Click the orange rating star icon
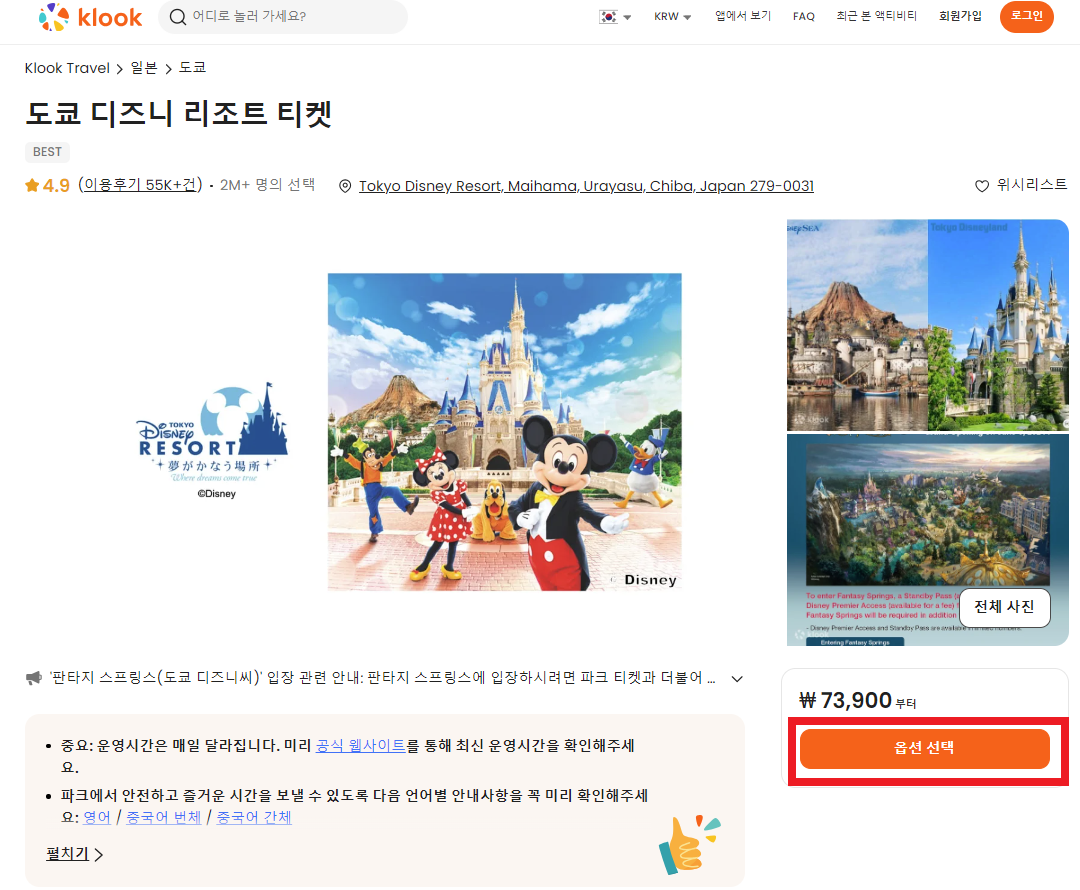Viewport: 1080px width, 890px height. coord(32,185)
